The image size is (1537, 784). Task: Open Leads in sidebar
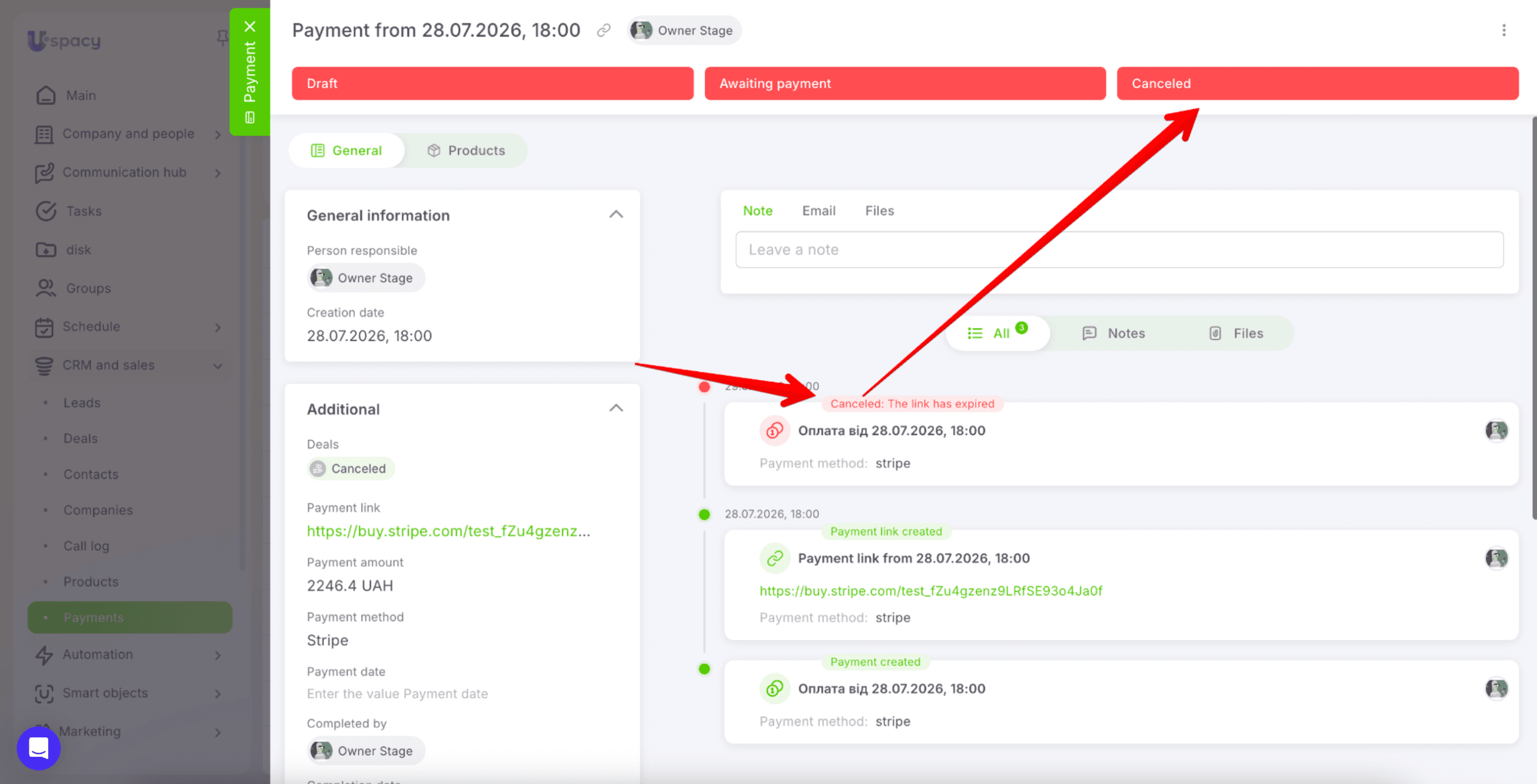[x=82, y=403]
